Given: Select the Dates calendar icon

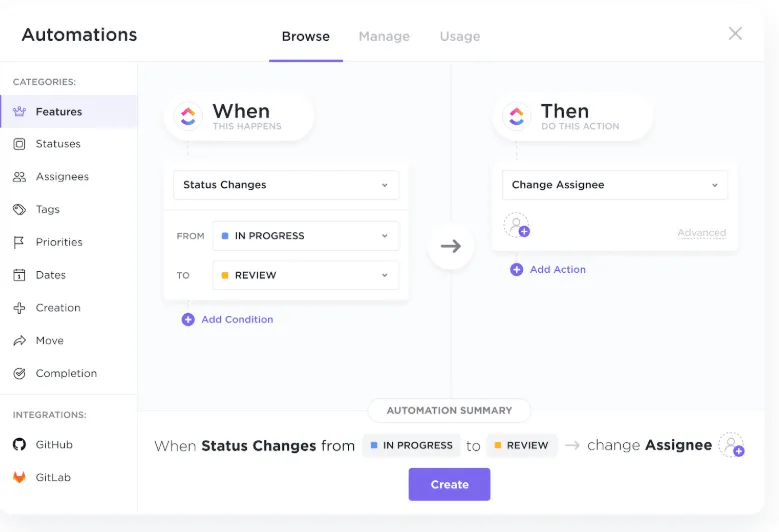Looking at the screenshot, I should tap(19, 275).
